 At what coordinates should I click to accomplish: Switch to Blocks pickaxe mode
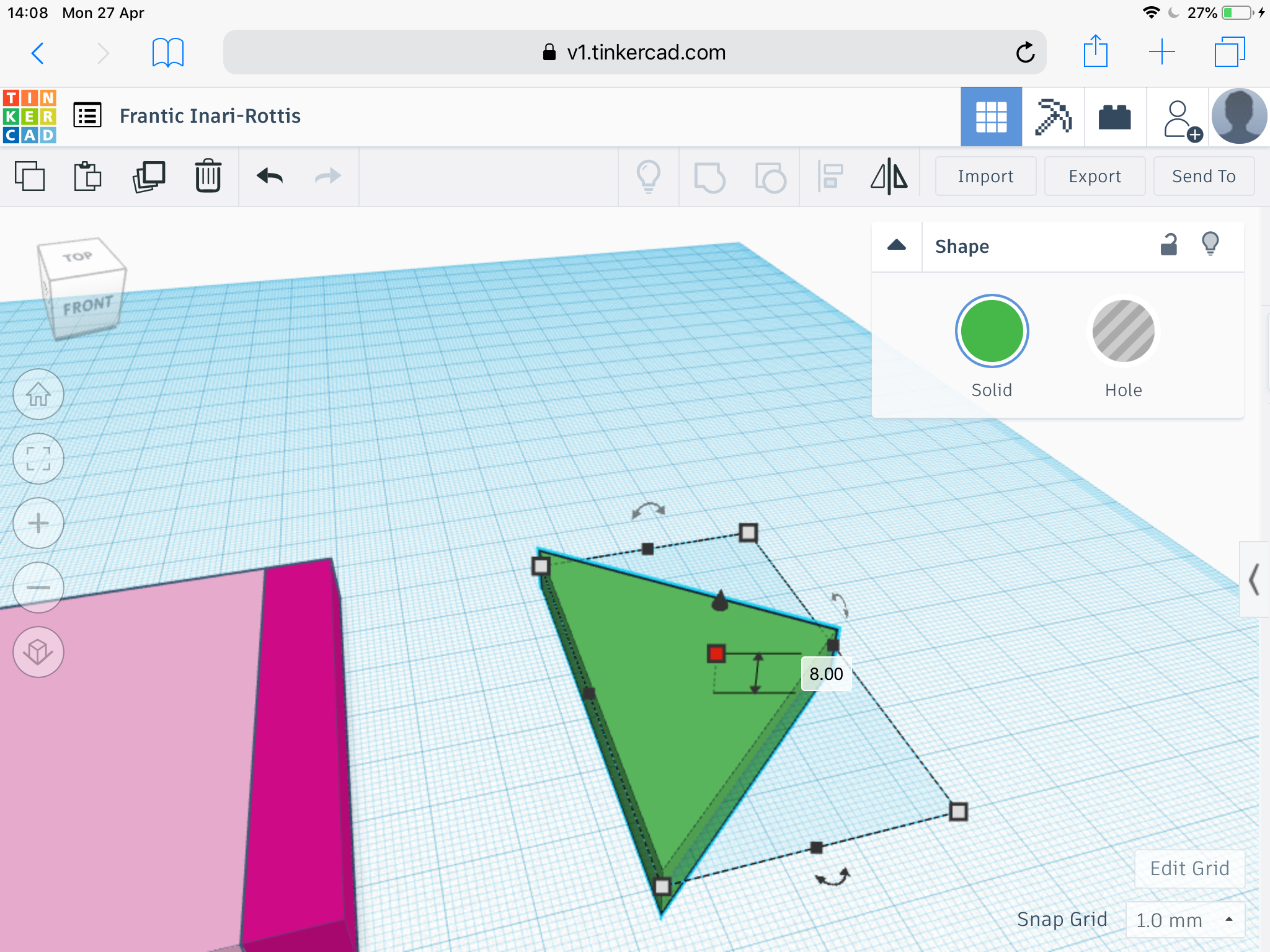point(1053,117)
